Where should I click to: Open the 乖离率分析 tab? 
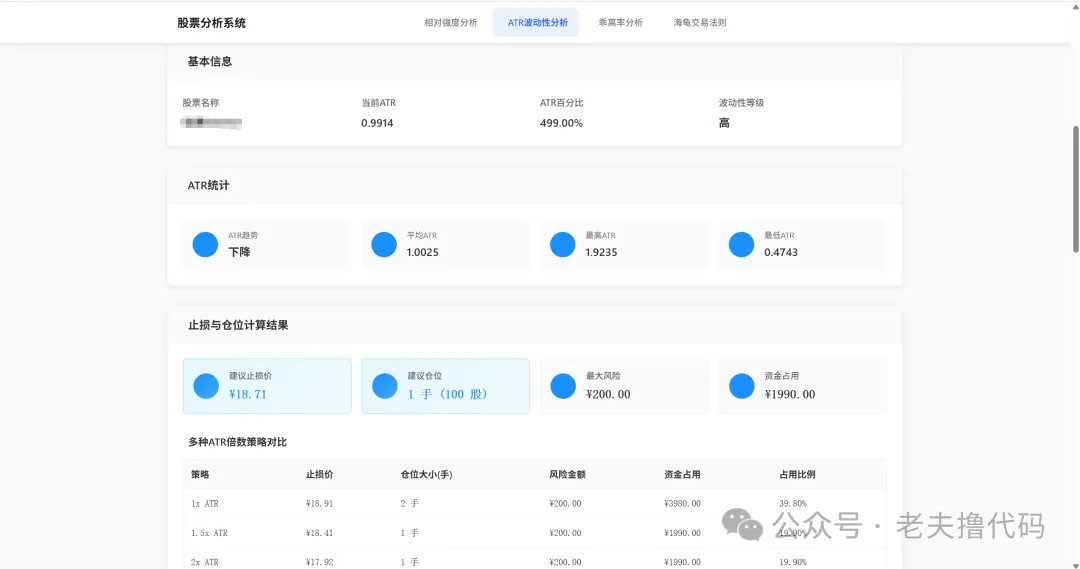pos(620,22)
